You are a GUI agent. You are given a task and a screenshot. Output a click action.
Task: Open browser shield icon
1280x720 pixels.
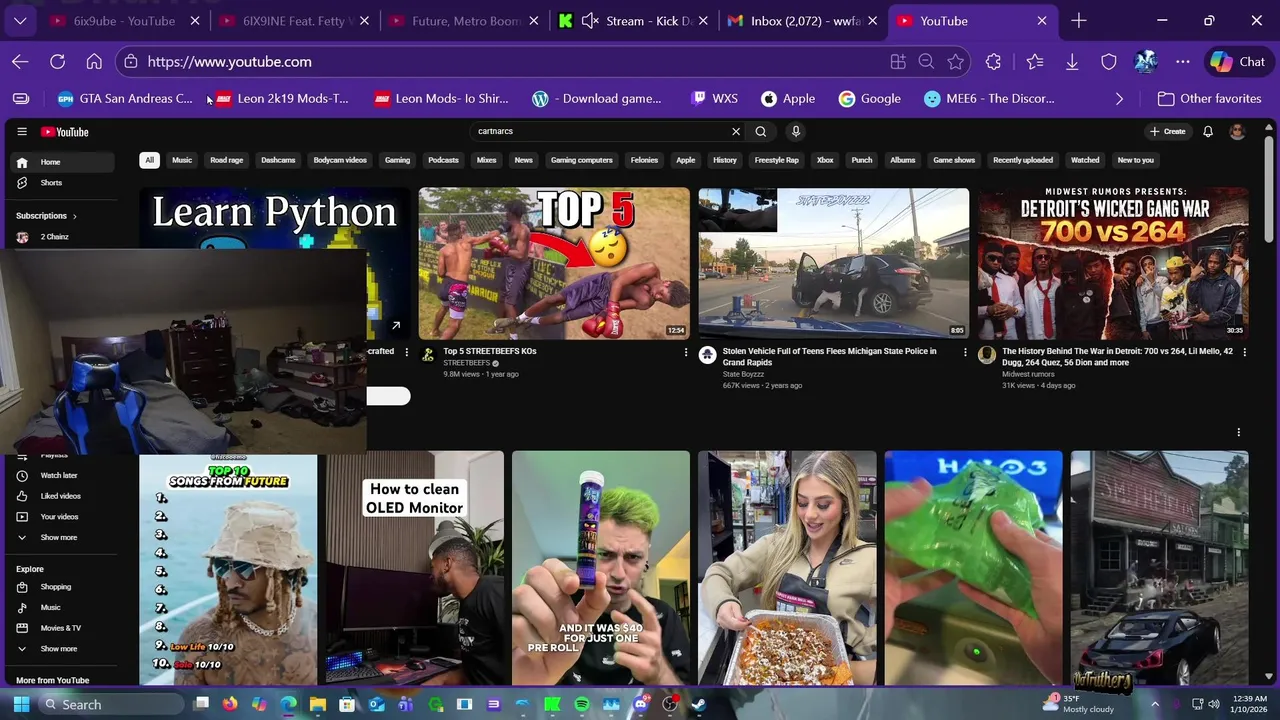[1109, 62]
